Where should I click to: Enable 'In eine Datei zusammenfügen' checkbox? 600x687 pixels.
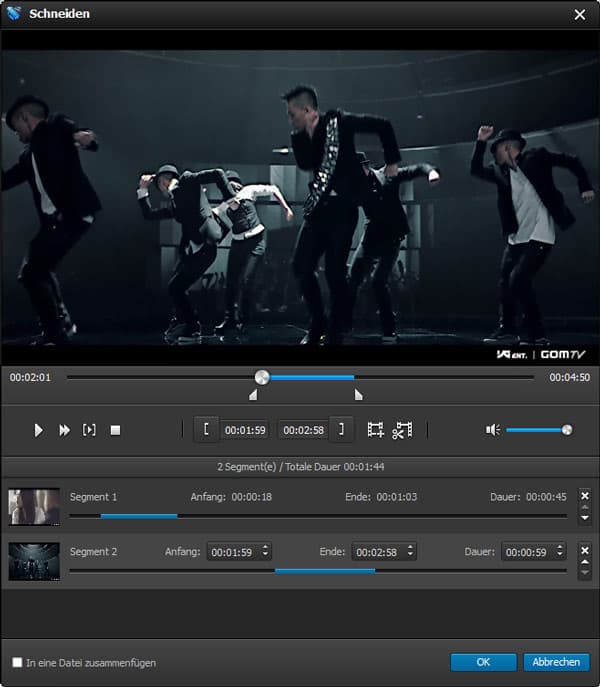click(x=17, y=662)
